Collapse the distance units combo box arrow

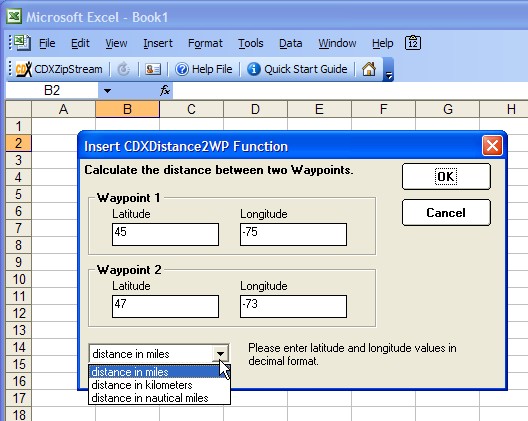tap(220, 354)
